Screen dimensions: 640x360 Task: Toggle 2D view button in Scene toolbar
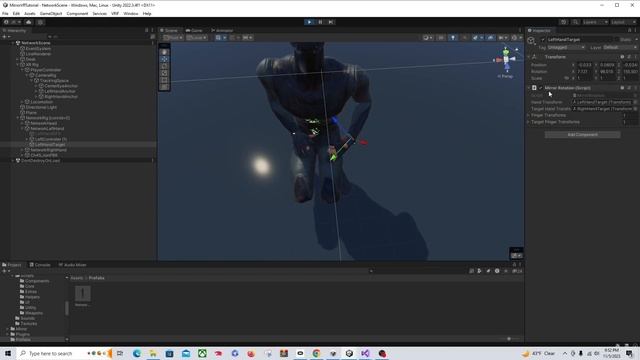pos(441,38)
